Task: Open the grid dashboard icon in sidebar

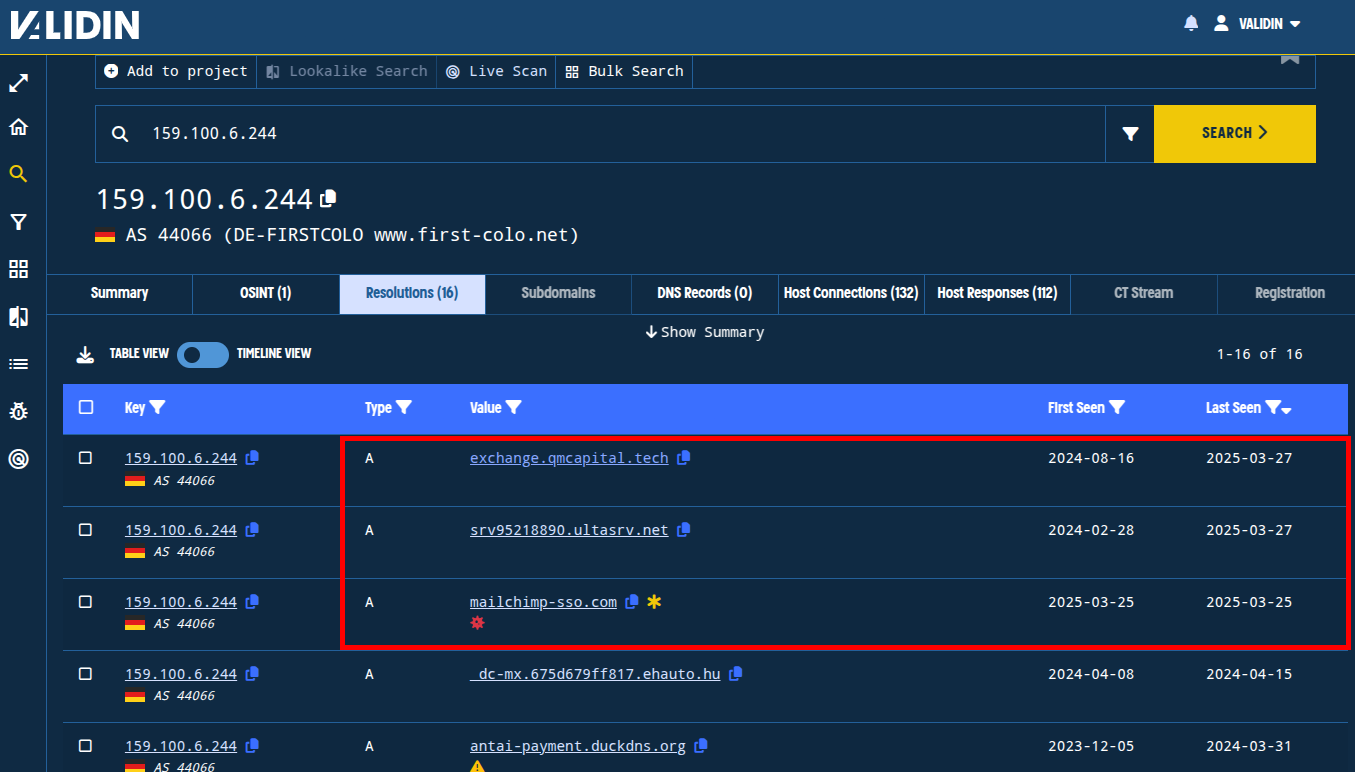Action: pyautogui.click(x=18, y=269)
